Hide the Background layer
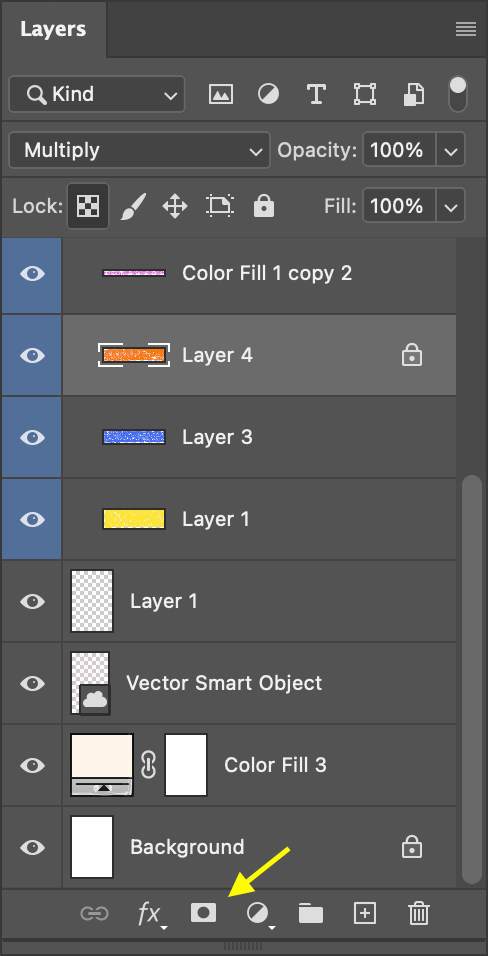This screenshot has width=488, height=956. point(32,847)
